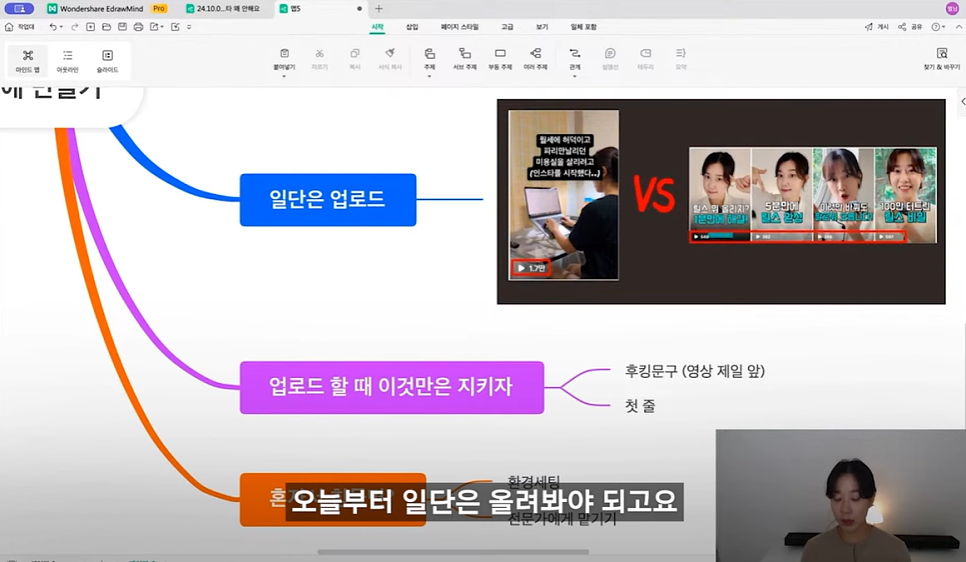Add a 서브 주제 subtopic

coord(465,58)
